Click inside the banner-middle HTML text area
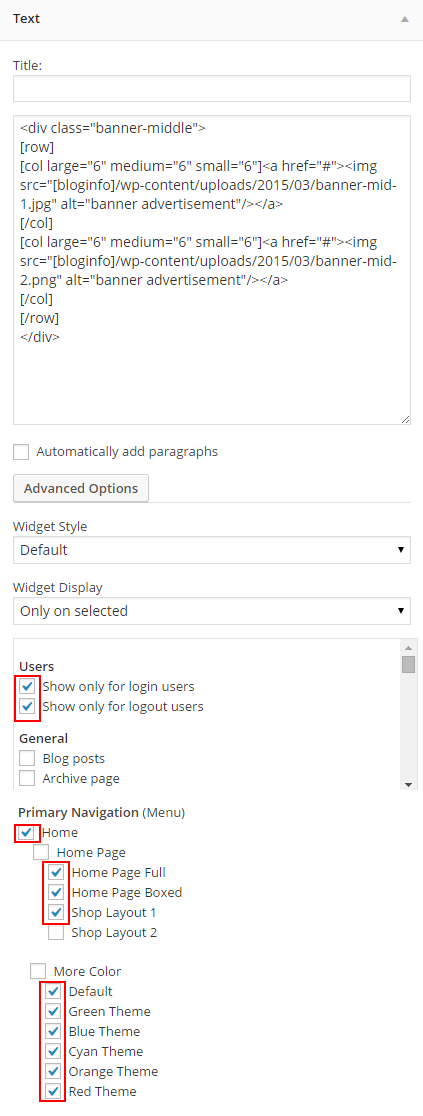The height and width of the screenshot is (1116, 423). tap(212, 270)
